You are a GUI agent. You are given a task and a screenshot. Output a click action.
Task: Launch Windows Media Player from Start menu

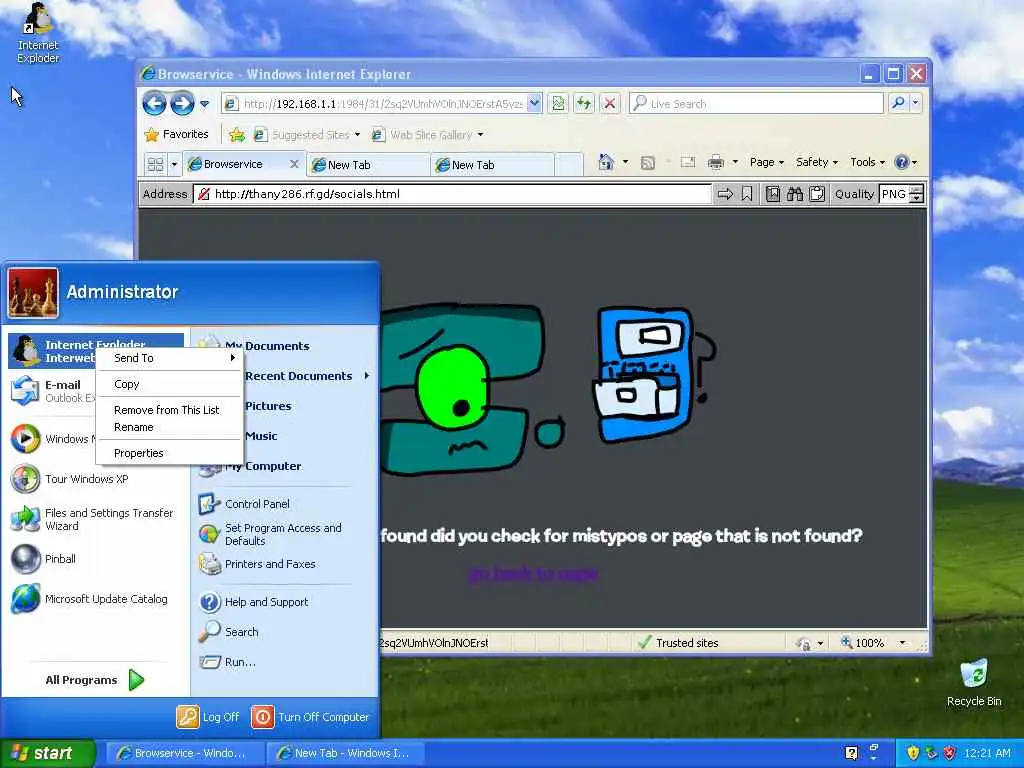(x=52, y=439)
